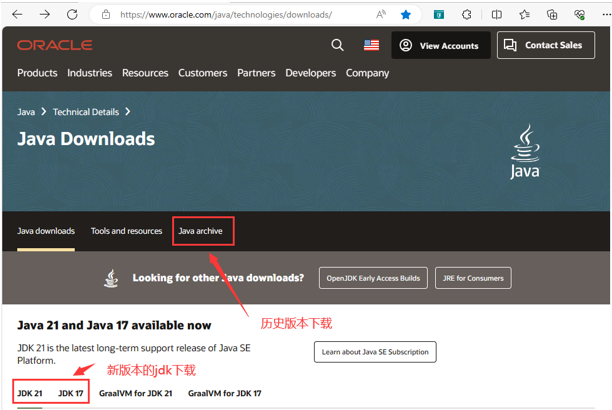Click JRE for Consumers button

473,278
